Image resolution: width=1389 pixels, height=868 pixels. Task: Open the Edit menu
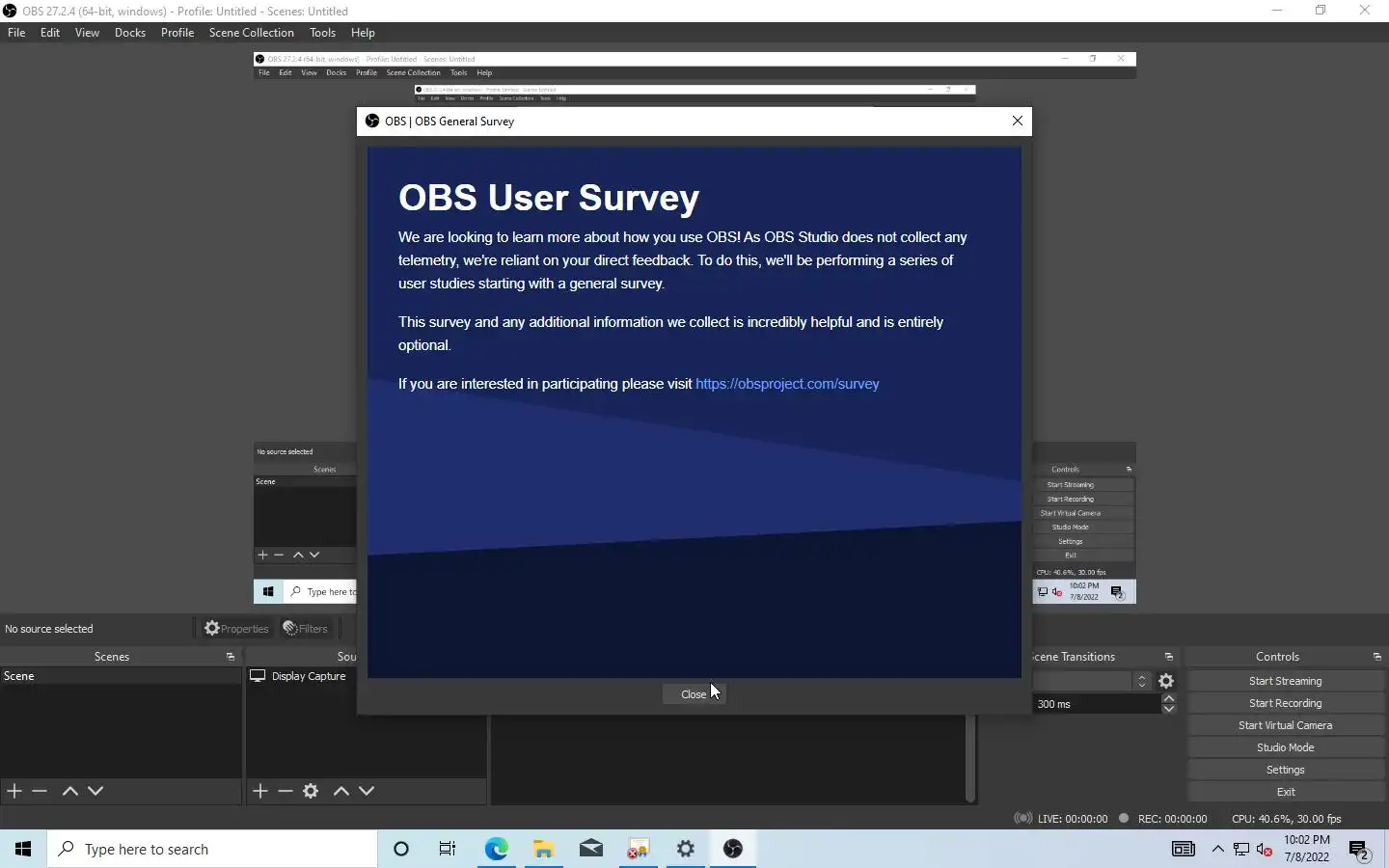pyautogui.click(x=50, y=33)
